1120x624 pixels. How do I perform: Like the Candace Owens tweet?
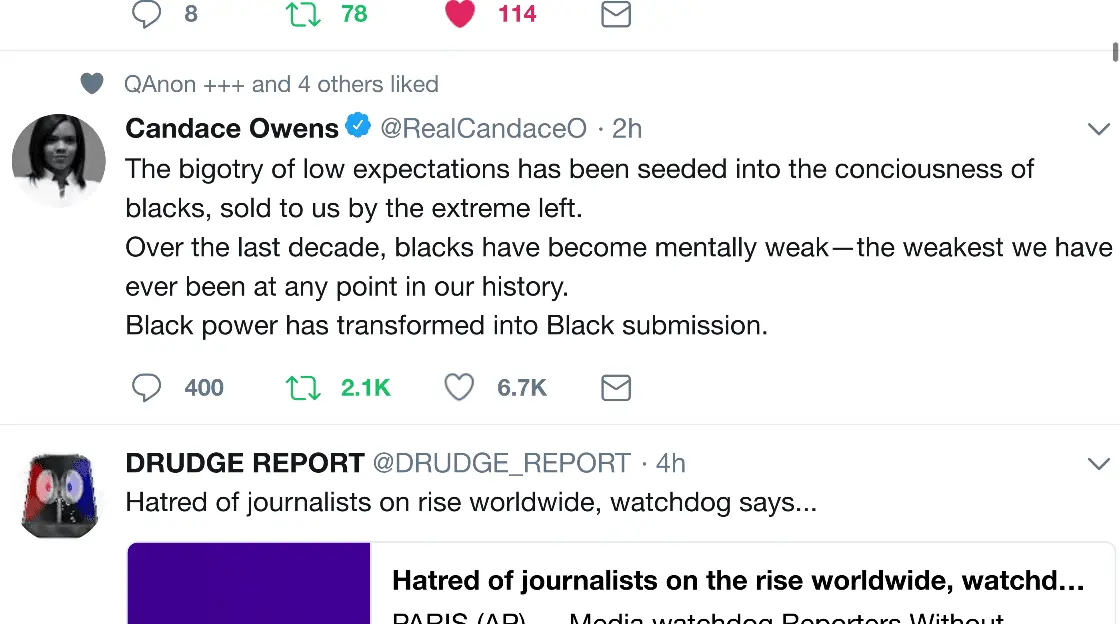click(x=459, y=388)
